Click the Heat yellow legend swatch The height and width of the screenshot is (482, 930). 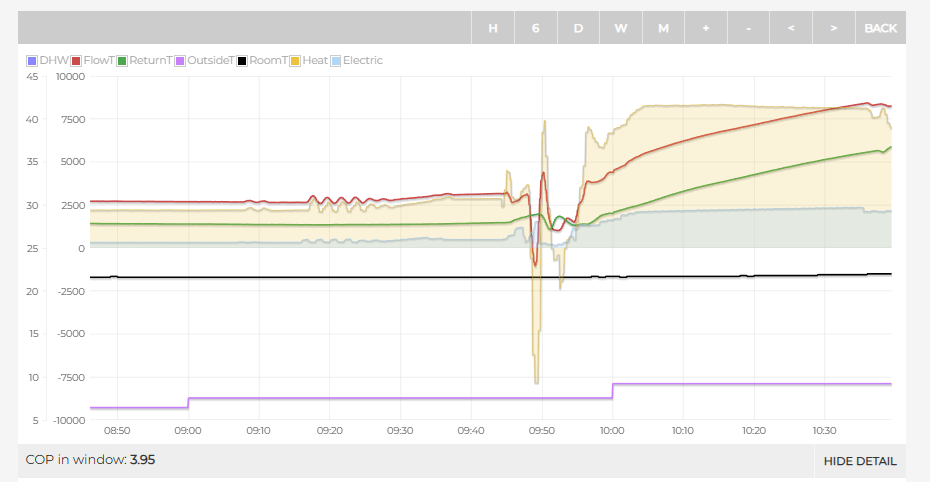coord(296,60)
